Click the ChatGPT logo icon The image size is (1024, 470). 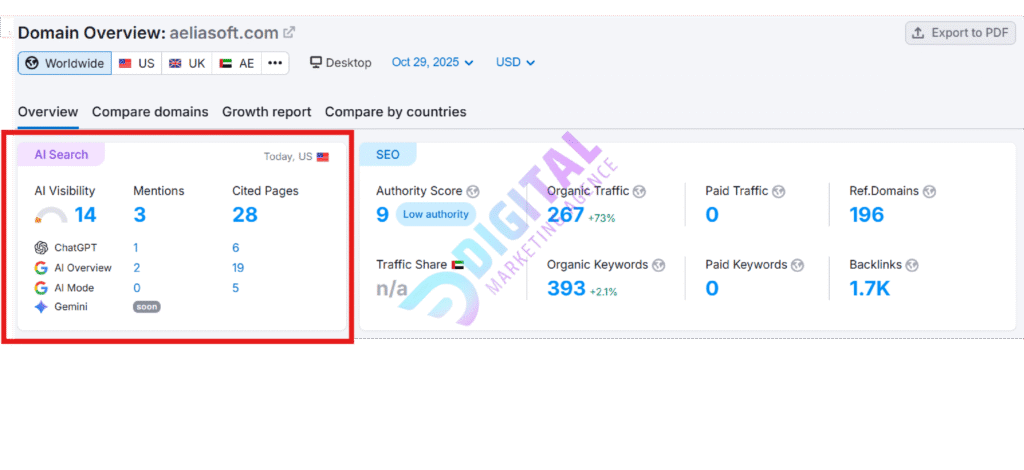tap(41, 247)
